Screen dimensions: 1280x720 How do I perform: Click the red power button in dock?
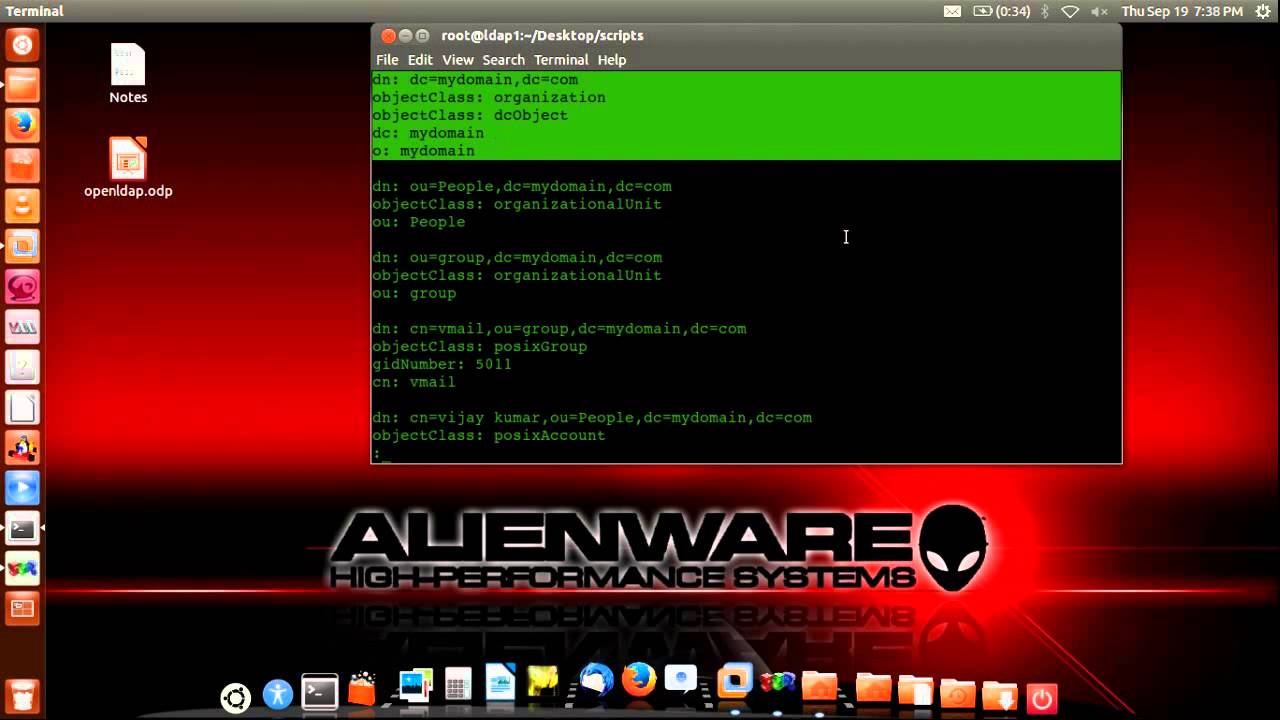pos(1041,698)
